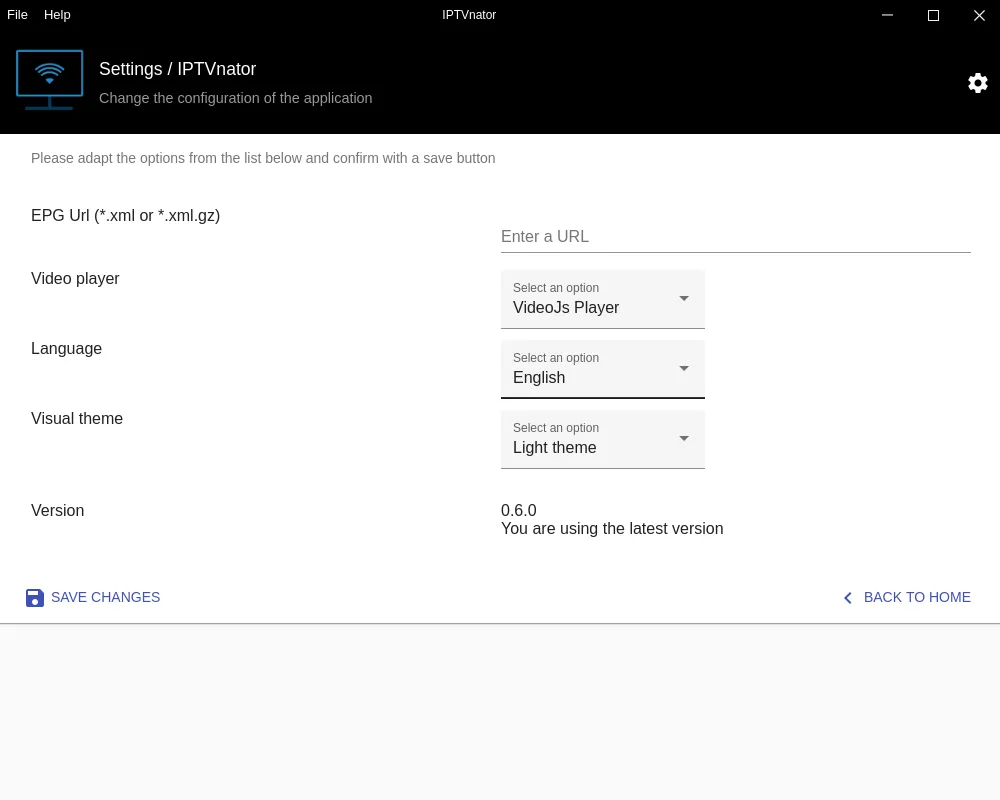The width and height of the screenshot is (1000, 800).
Task: Maximize the application window
Action: 933,15
